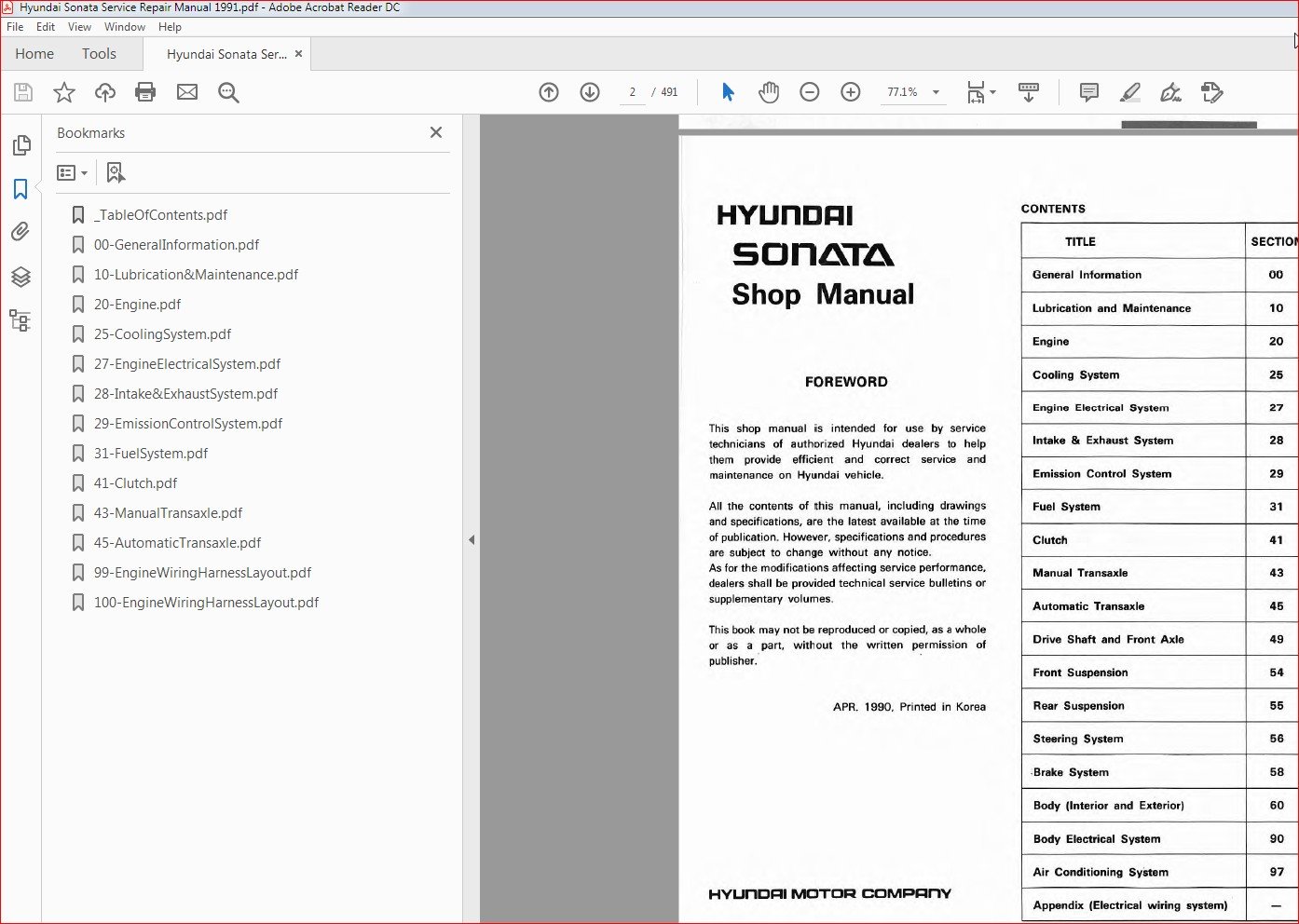Close the Bookmarks panel
The width and height of the screenshot is (1299, 924).
pos(436,132)
